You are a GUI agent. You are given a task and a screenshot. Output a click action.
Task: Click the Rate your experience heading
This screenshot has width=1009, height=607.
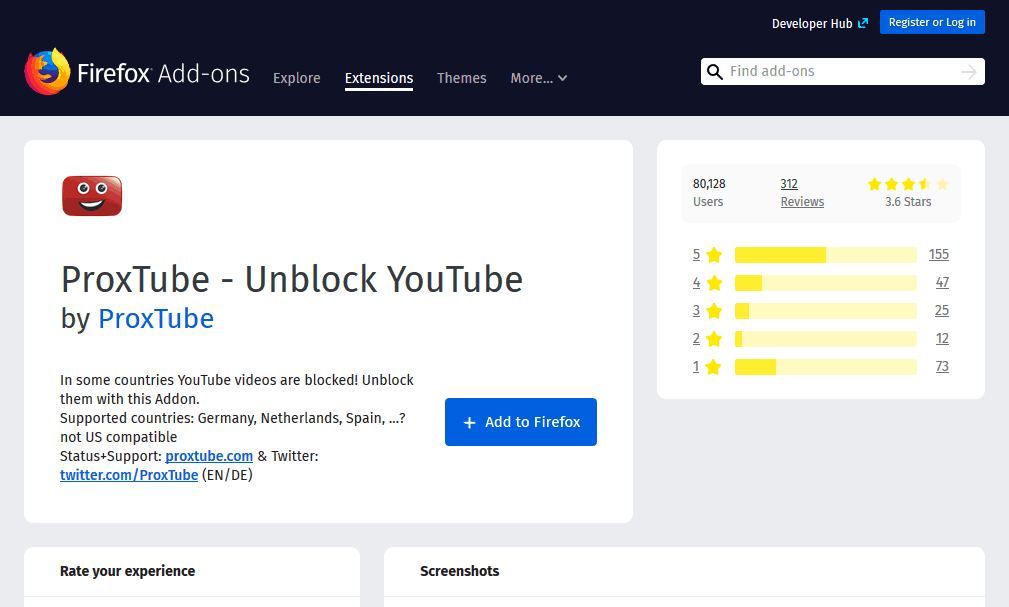(127, 571)
